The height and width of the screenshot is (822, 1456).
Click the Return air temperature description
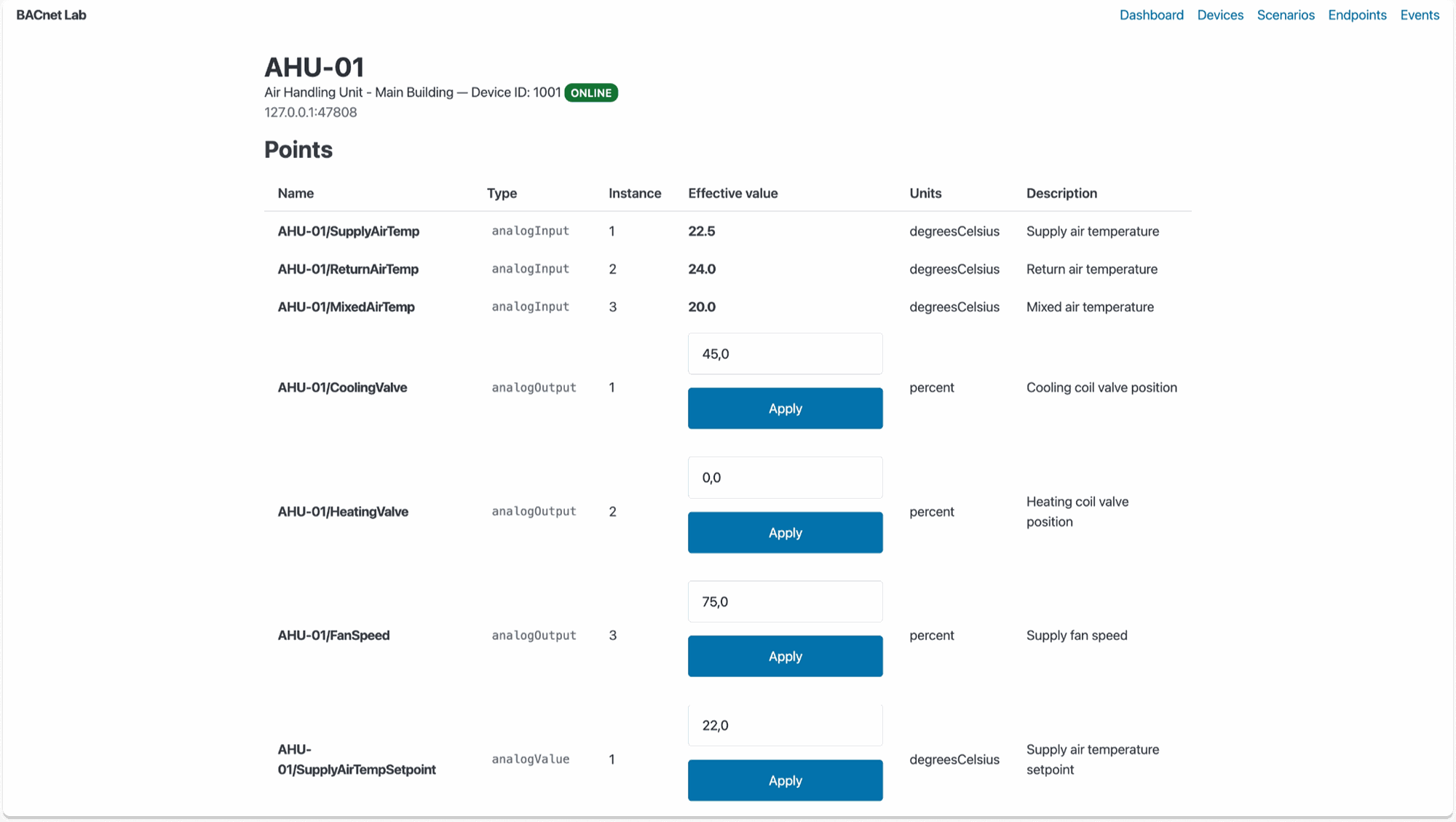(x=1091, y=269)
